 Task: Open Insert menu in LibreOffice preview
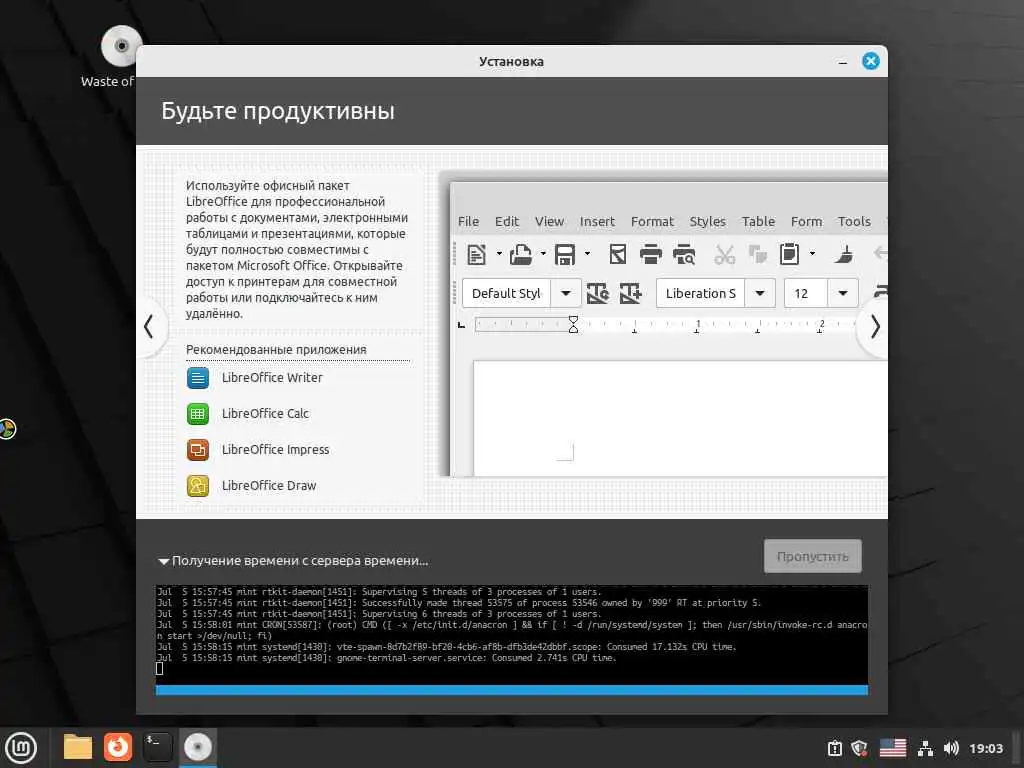click(x=597, y=221)
